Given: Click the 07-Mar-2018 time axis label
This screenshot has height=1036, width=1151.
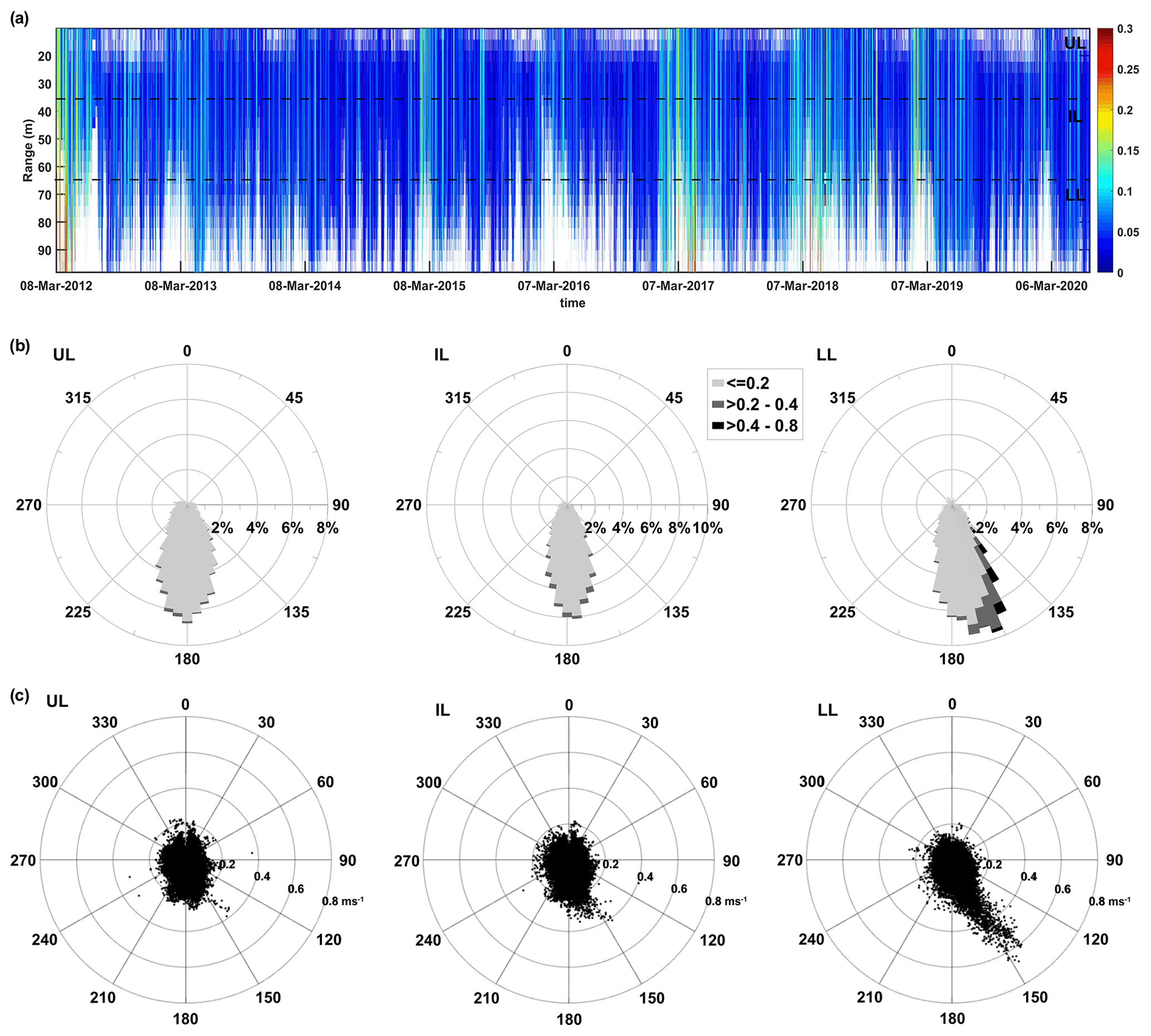Looking at the screenshot, I should pos(802,286).
